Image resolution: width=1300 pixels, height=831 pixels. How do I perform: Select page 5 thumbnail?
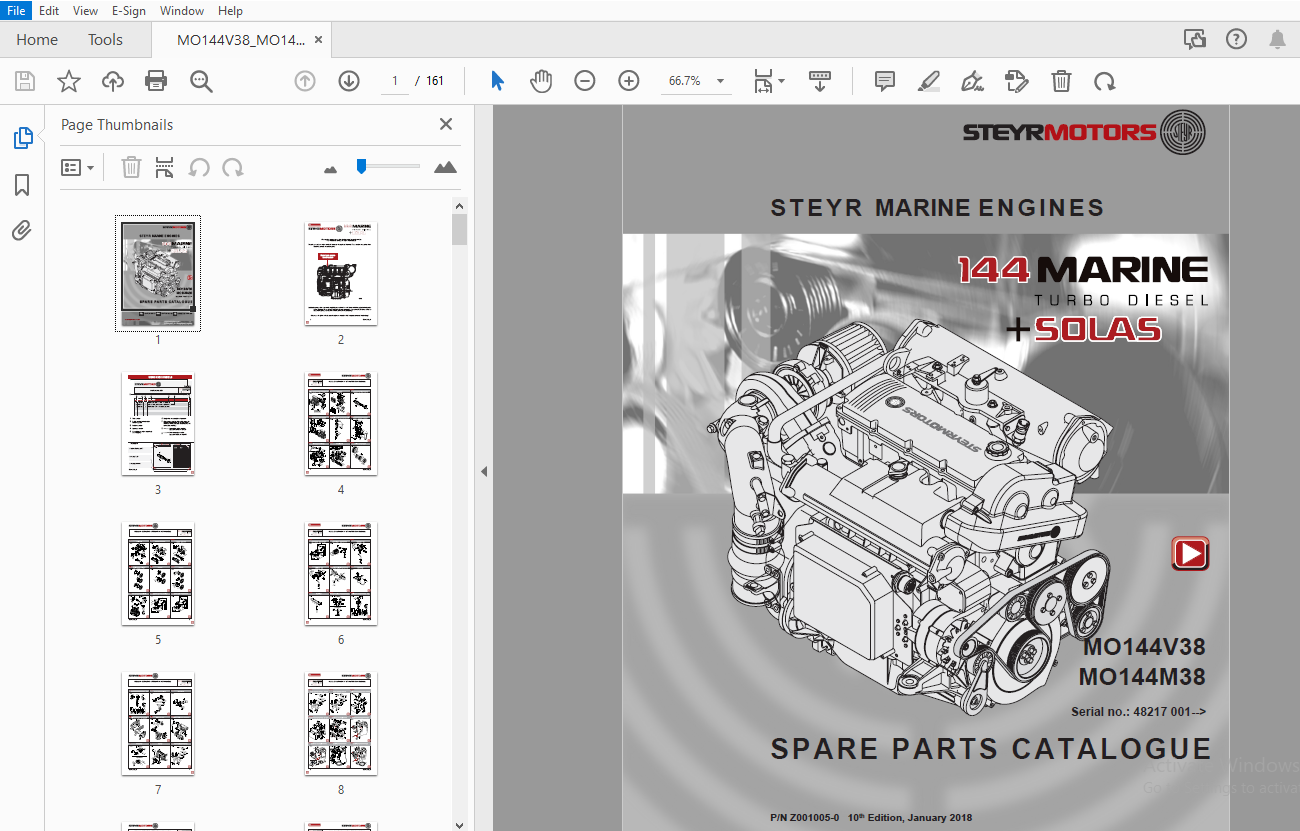(x=158, y=574)
